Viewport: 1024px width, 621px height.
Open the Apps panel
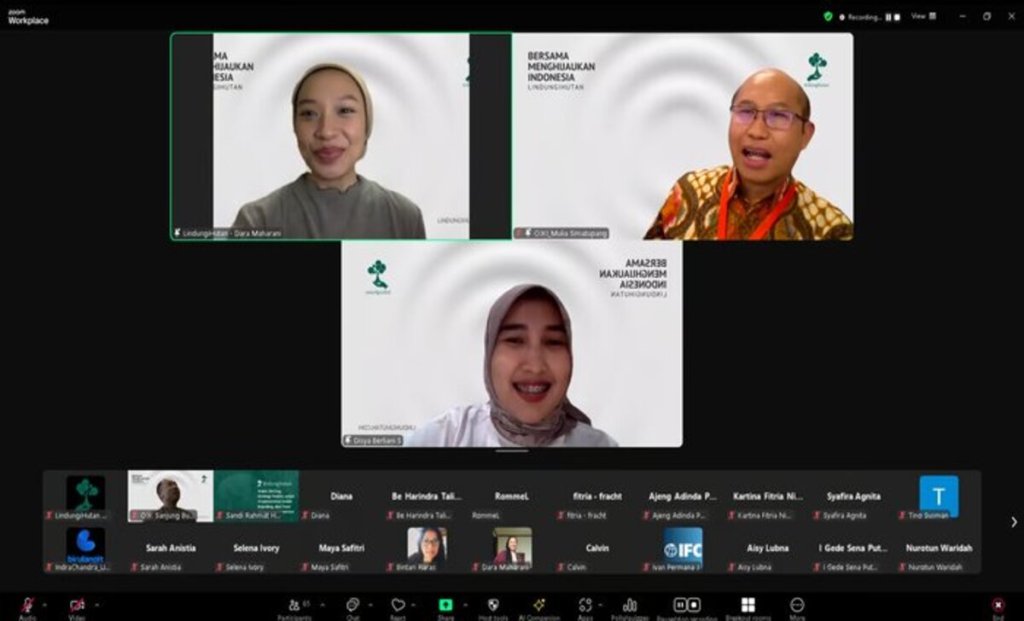(x=585, y=605)
